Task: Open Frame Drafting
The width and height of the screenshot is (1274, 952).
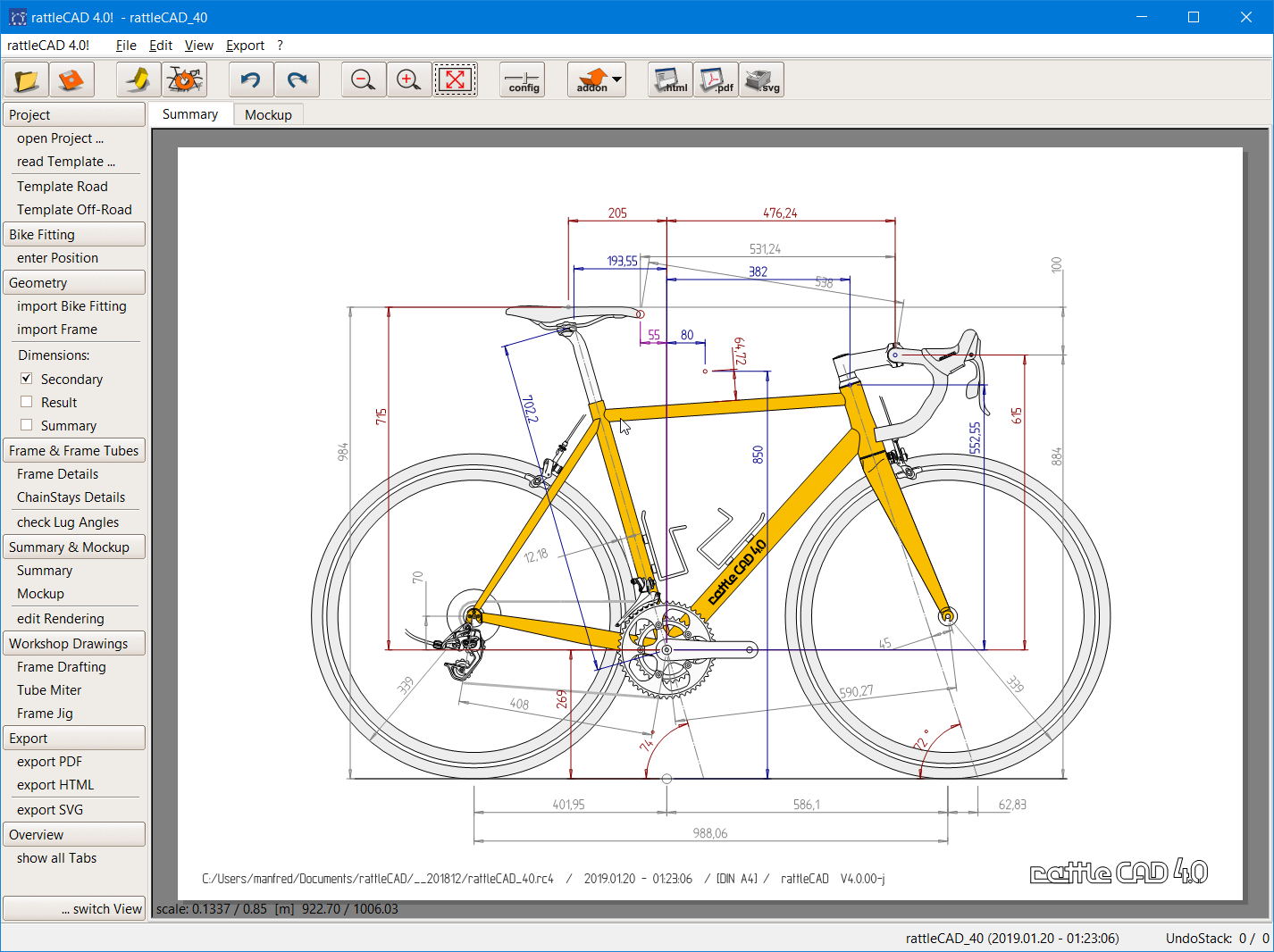Action: tap(62, 667)
